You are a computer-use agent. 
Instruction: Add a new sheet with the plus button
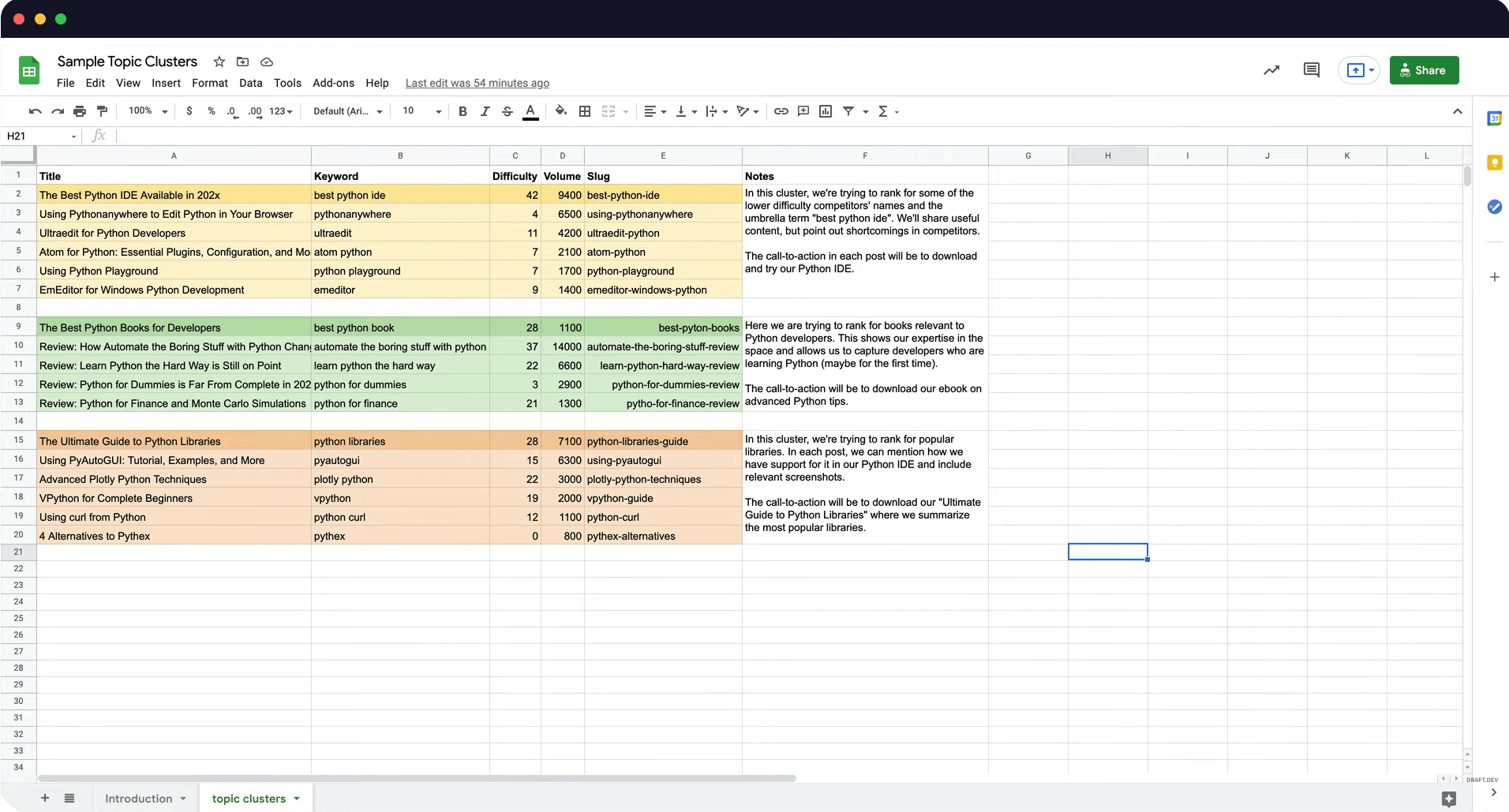(45, 799)
